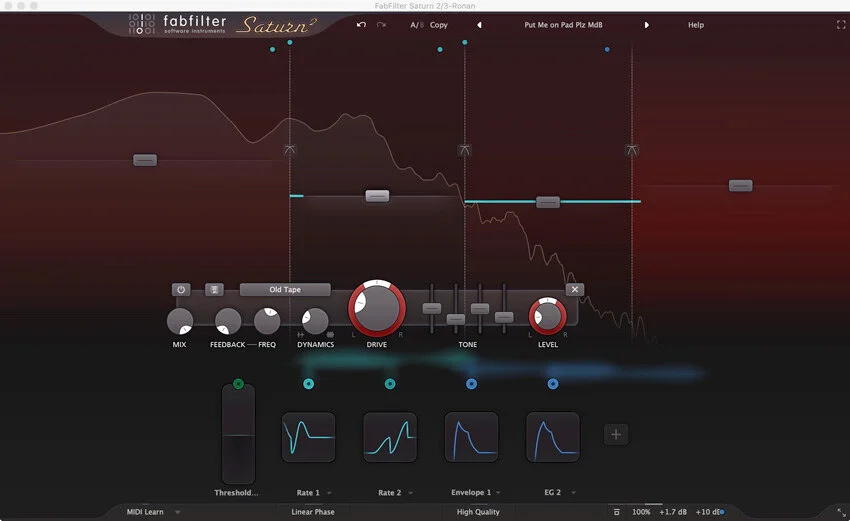
Task: Click the rightmost band's level handle
Action: [x=740, y=185]
